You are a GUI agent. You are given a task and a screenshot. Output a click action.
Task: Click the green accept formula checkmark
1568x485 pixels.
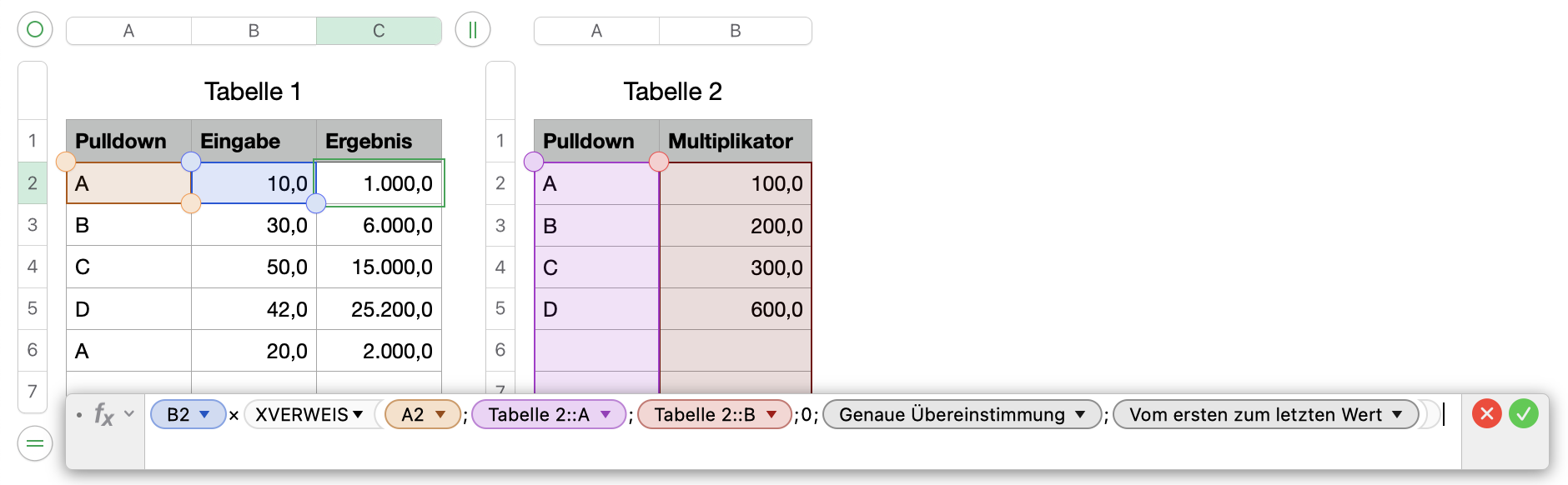[1523, 413]
